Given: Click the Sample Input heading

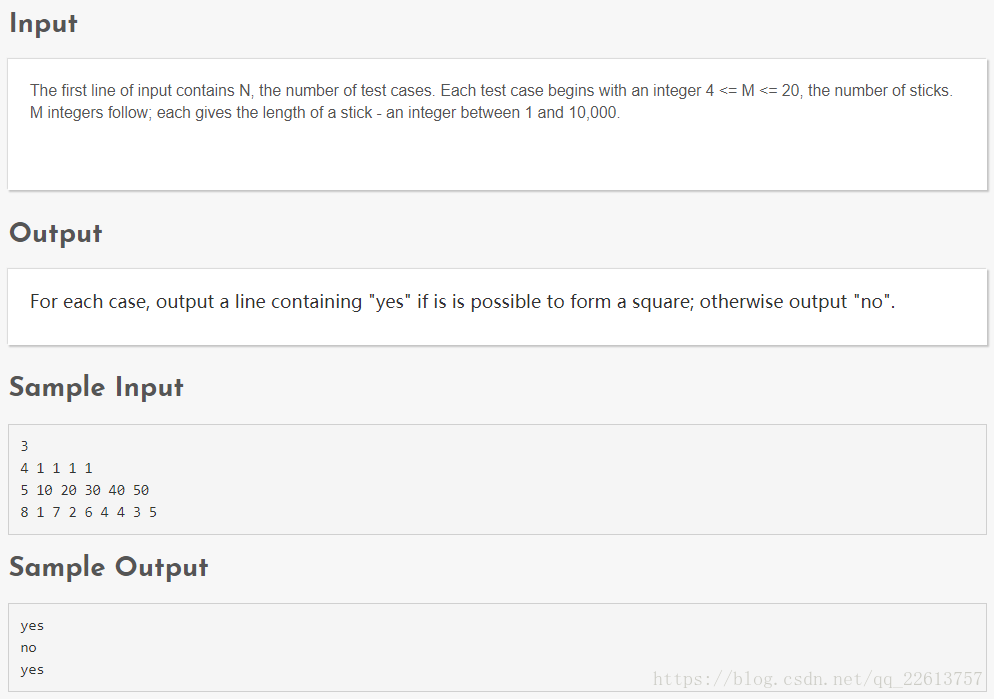Looking at the screenshot, I should [x=96, y=387].
